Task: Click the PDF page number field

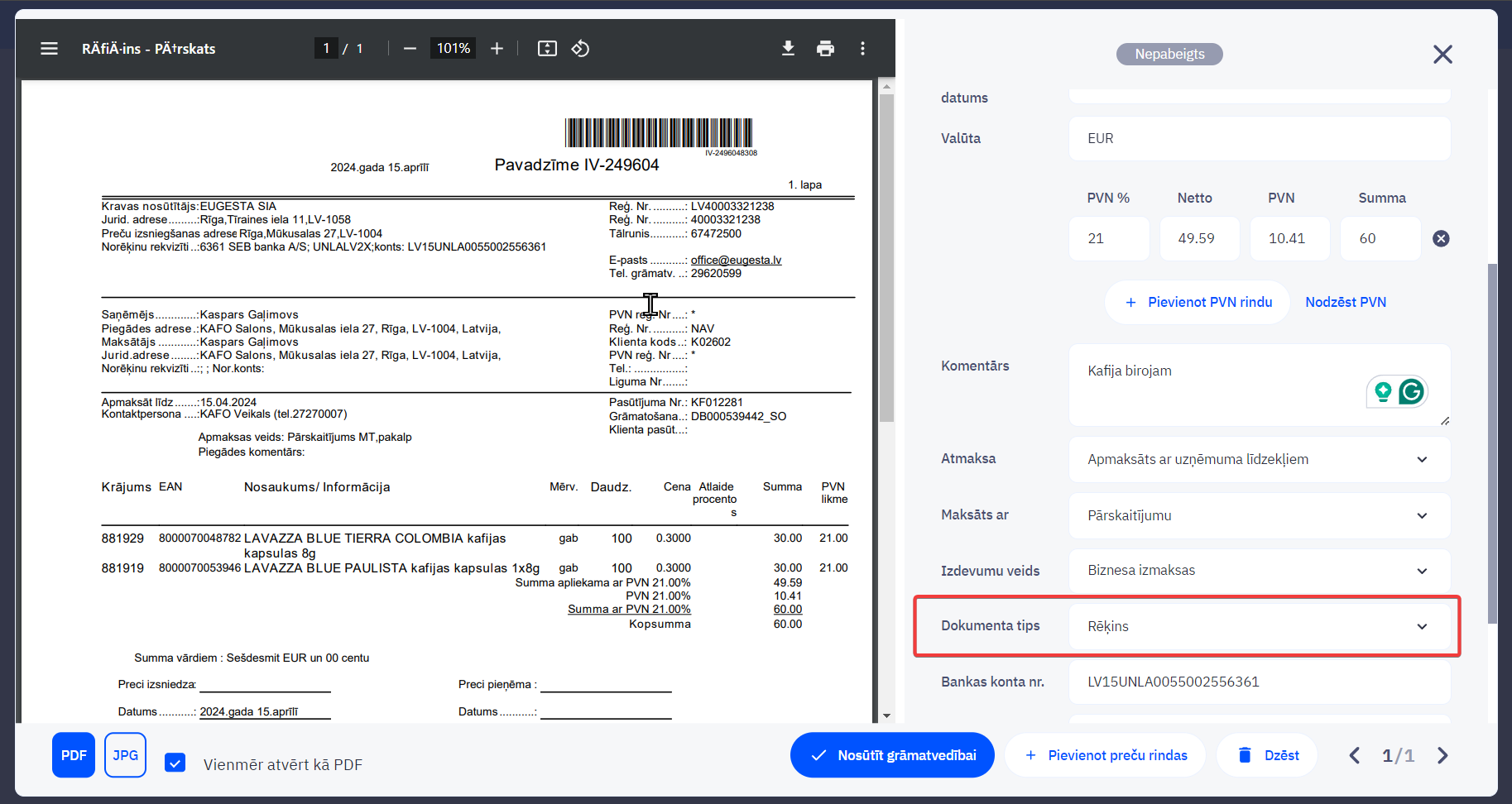Action: (x=326, y=49)
